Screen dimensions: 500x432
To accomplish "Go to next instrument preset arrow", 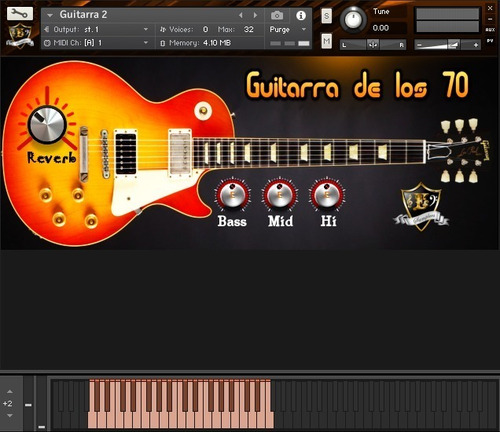I will pos(255,15).
